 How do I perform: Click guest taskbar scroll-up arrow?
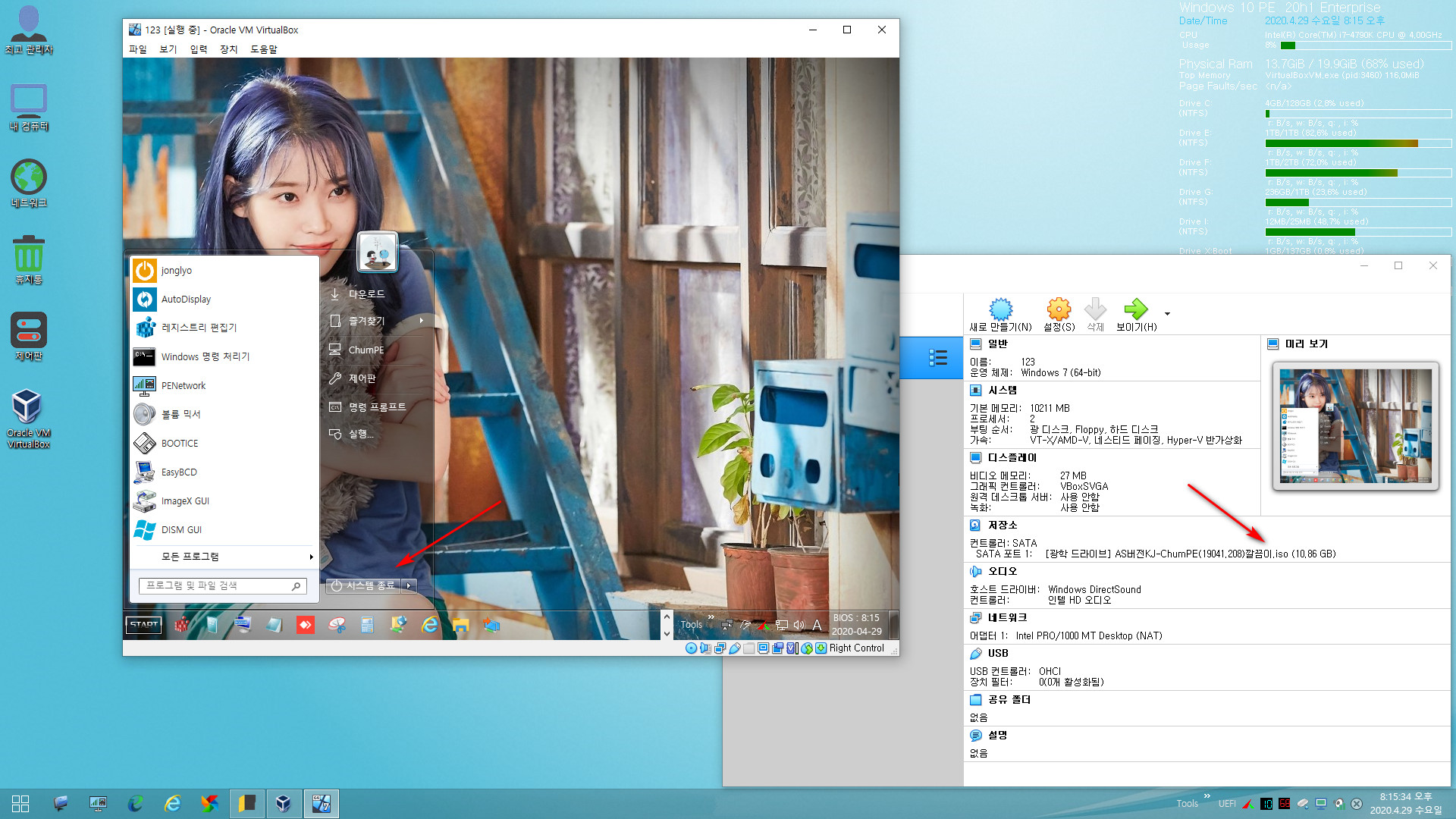pyautogui.click(x=667, y=617)
